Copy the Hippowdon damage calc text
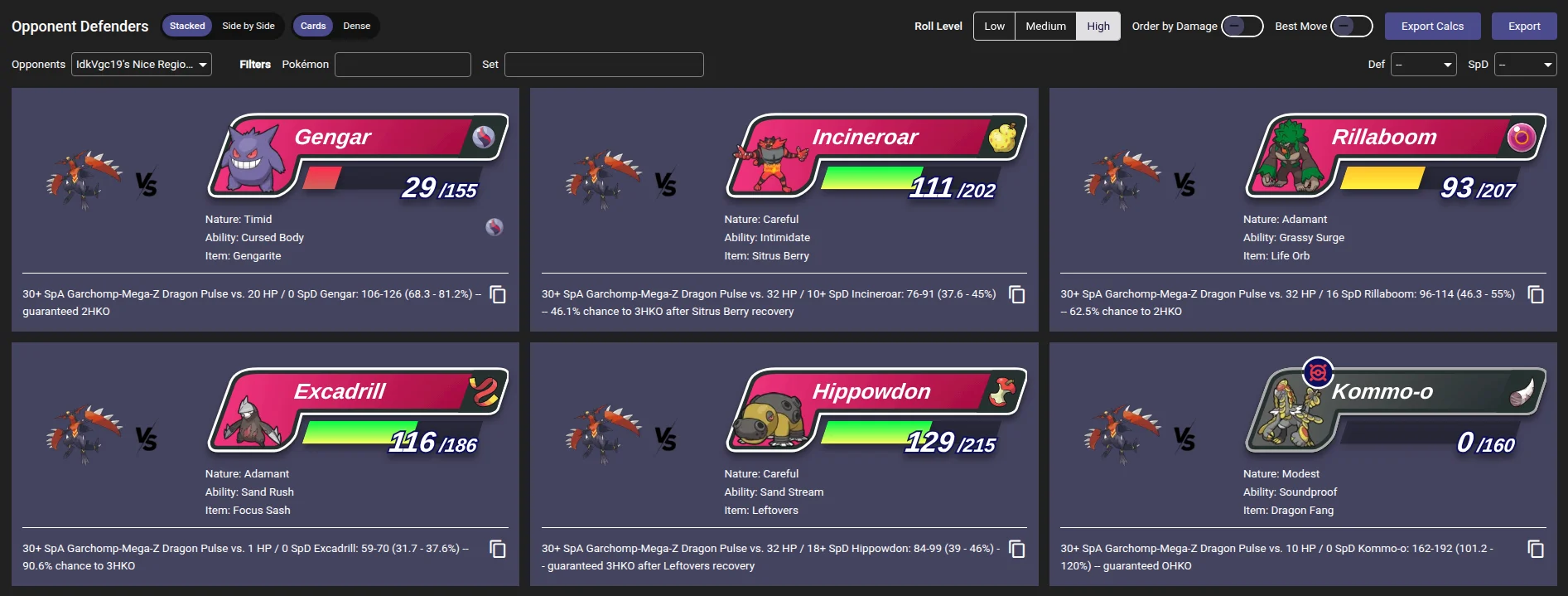1568x596 pixels. (x=1017, y=549)
